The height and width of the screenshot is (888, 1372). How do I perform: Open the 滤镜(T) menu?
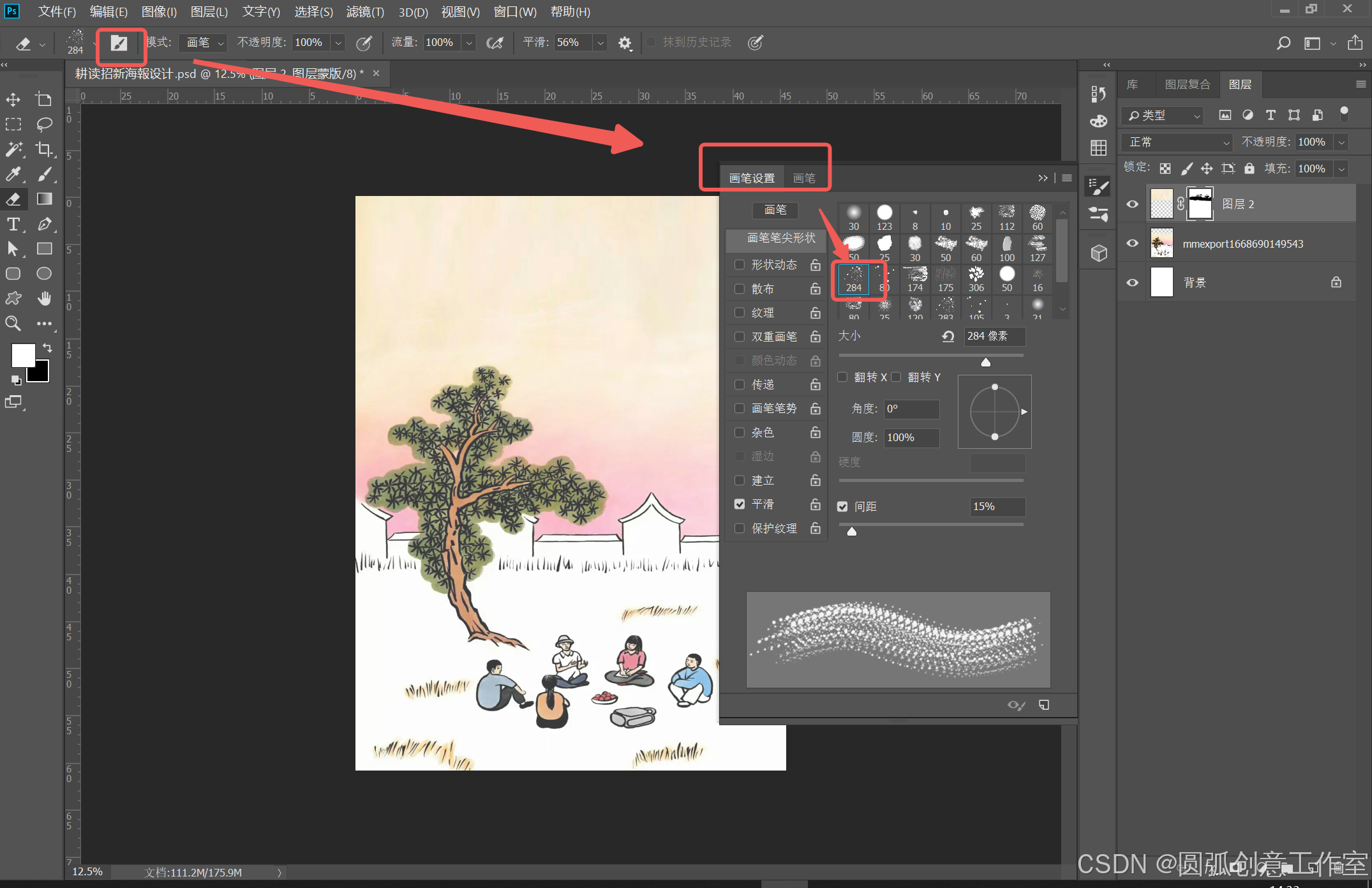[x=364, y=11]
